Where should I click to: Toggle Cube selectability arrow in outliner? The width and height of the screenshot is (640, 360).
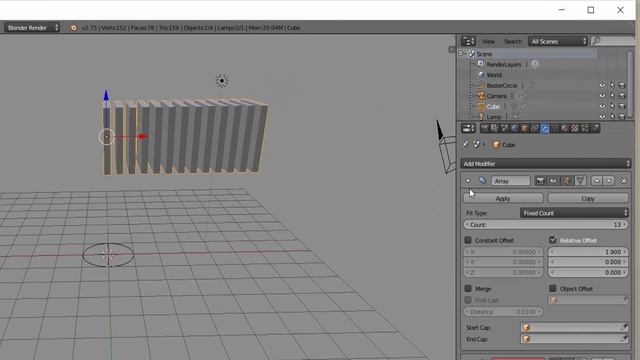pos(612,106)
